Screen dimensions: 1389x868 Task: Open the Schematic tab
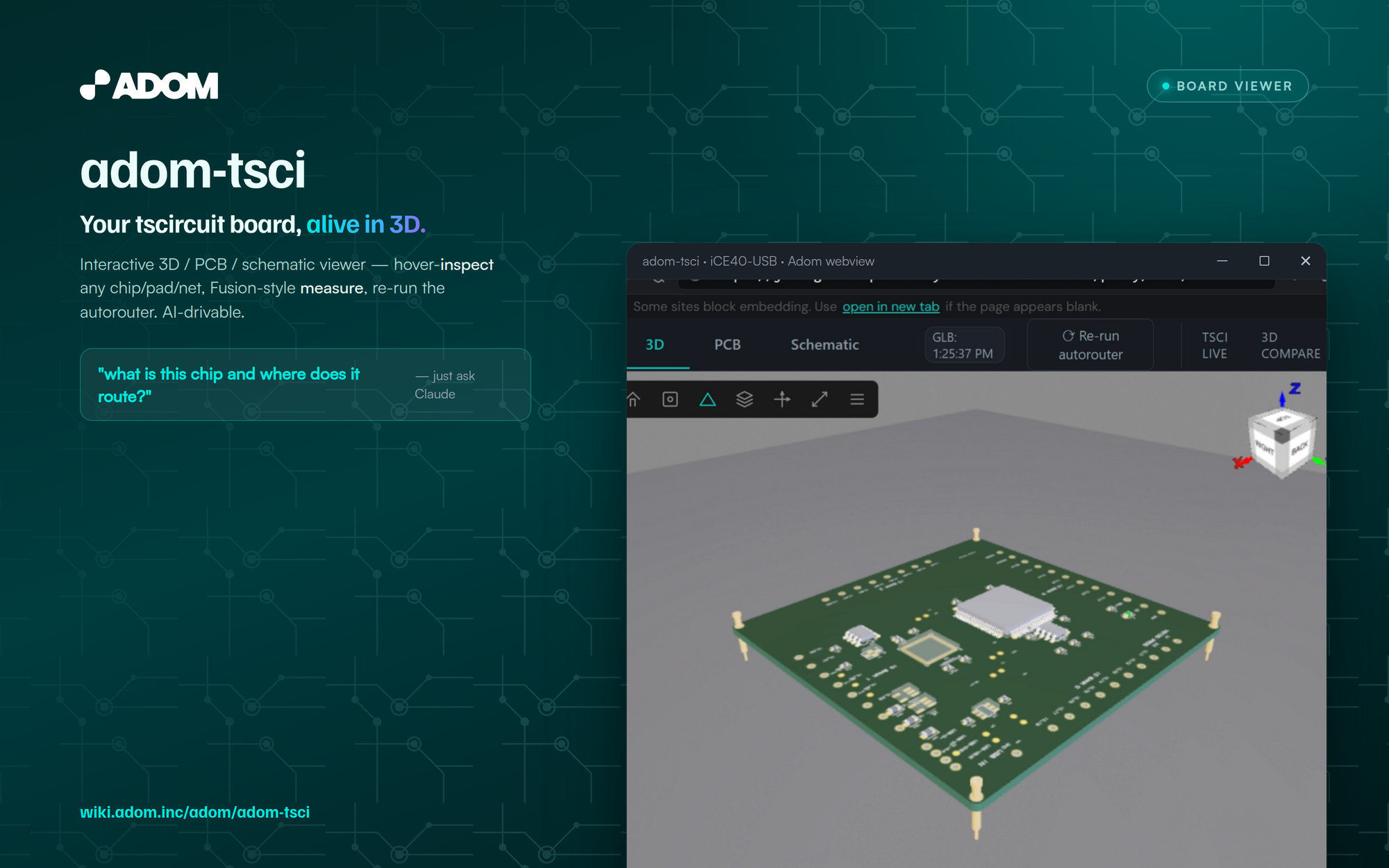[x=824, y=344]
